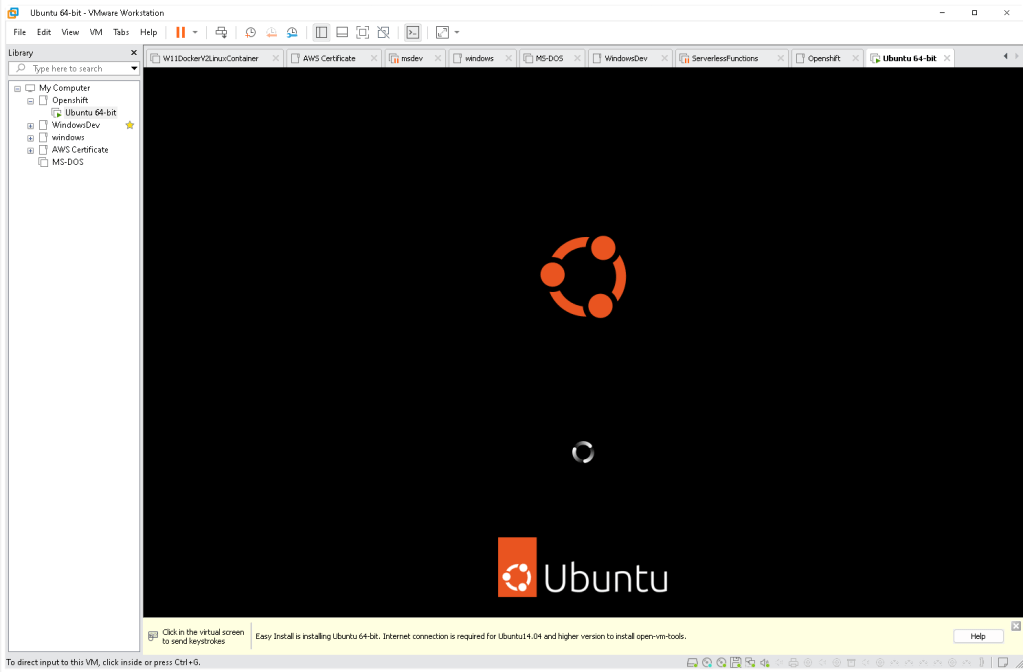Switch to the windows tab
The height and width of the screenshot is (672, 1023).
pos(479,58)
